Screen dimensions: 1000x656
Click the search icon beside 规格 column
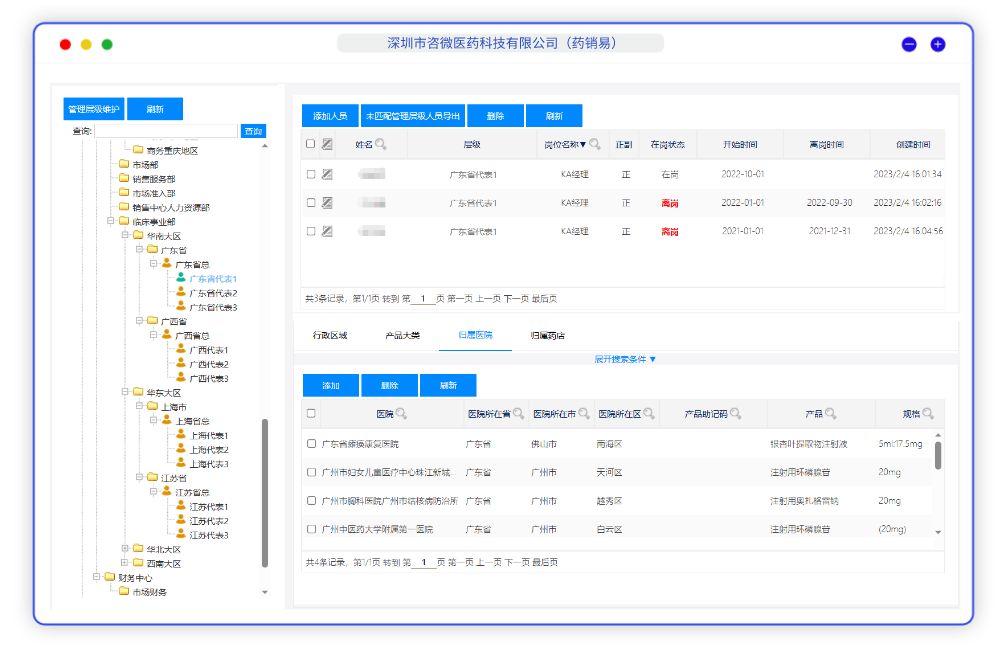click(928, 414)
